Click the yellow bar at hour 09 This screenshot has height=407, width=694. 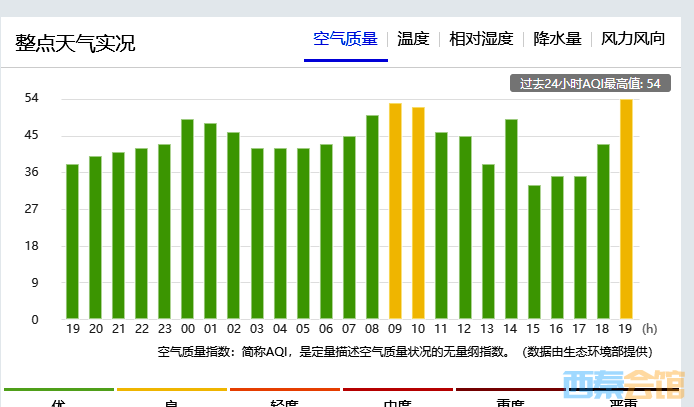[395, 211]
